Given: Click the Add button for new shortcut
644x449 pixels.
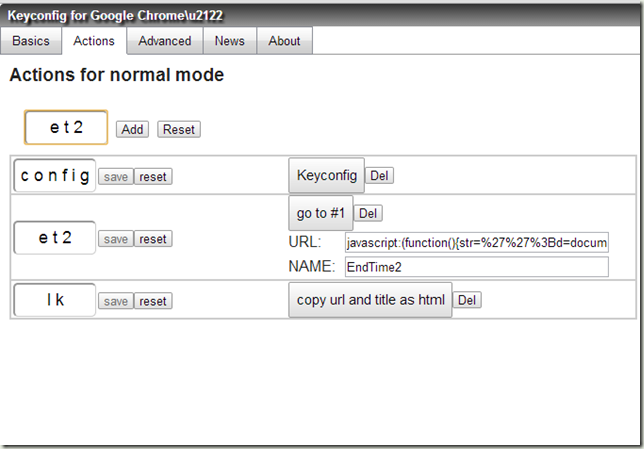Looking at the screenshot, I should pyautogui.click(x=132, y=129).
